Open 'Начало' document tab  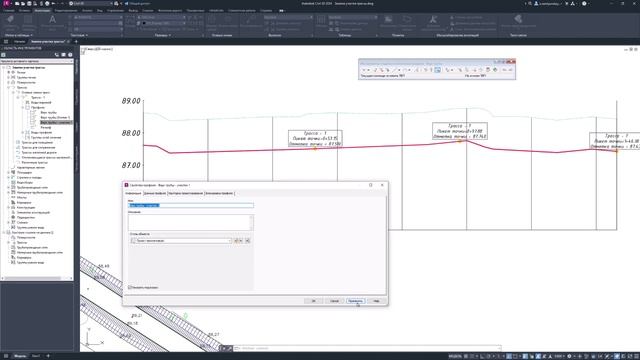coord(19,42)
